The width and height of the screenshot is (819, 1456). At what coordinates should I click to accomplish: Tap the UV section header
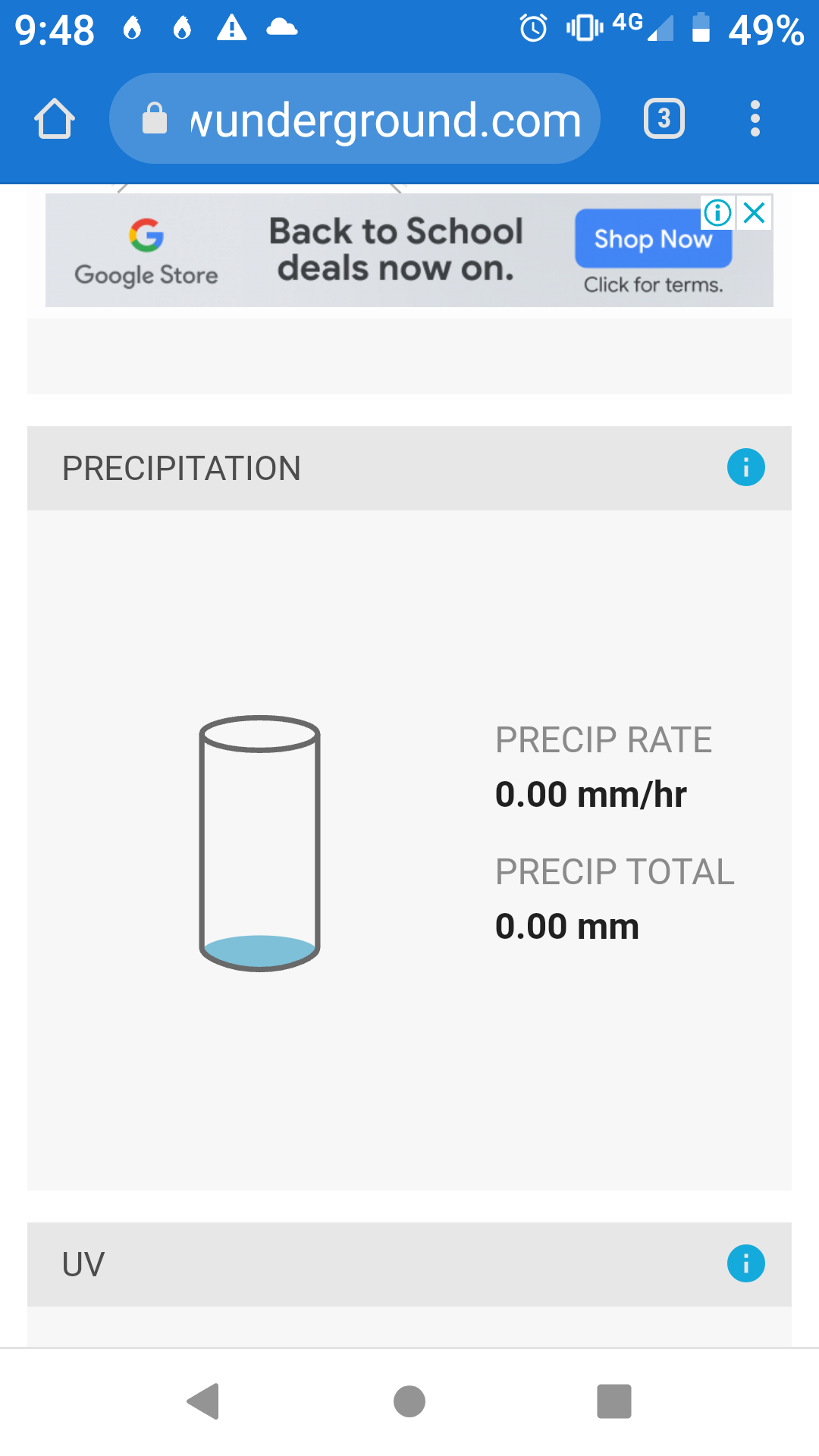click(83, 1264)
